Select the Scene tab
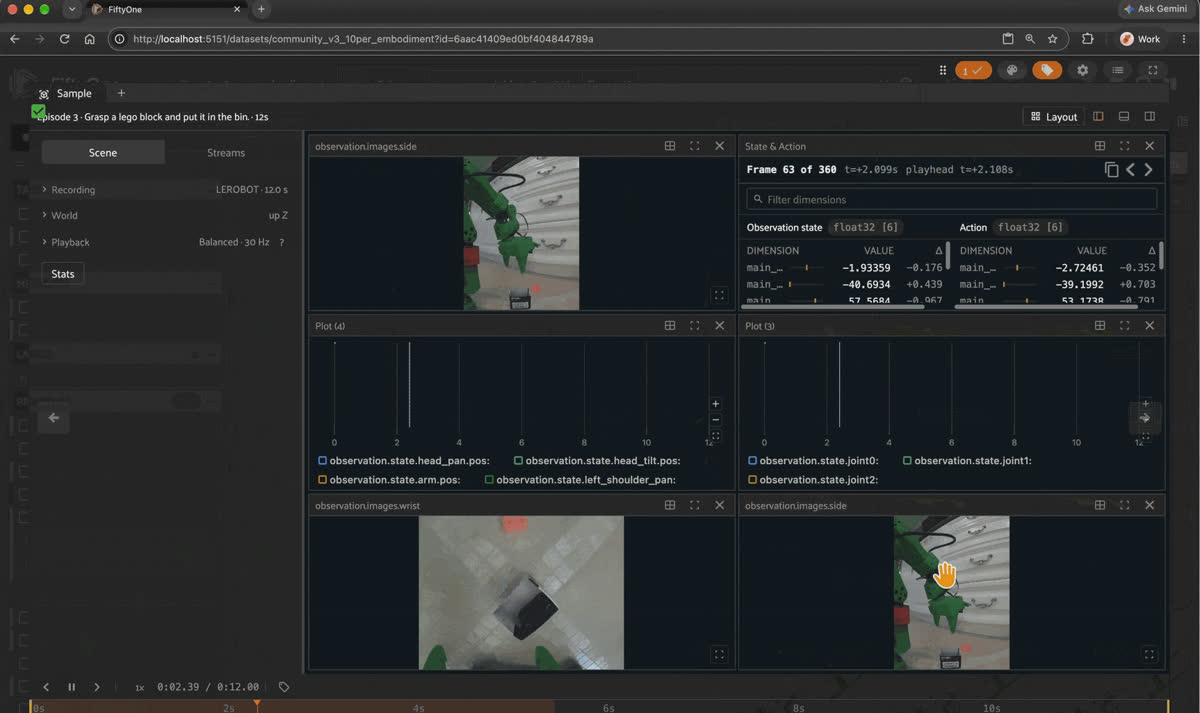 point(103,153)
